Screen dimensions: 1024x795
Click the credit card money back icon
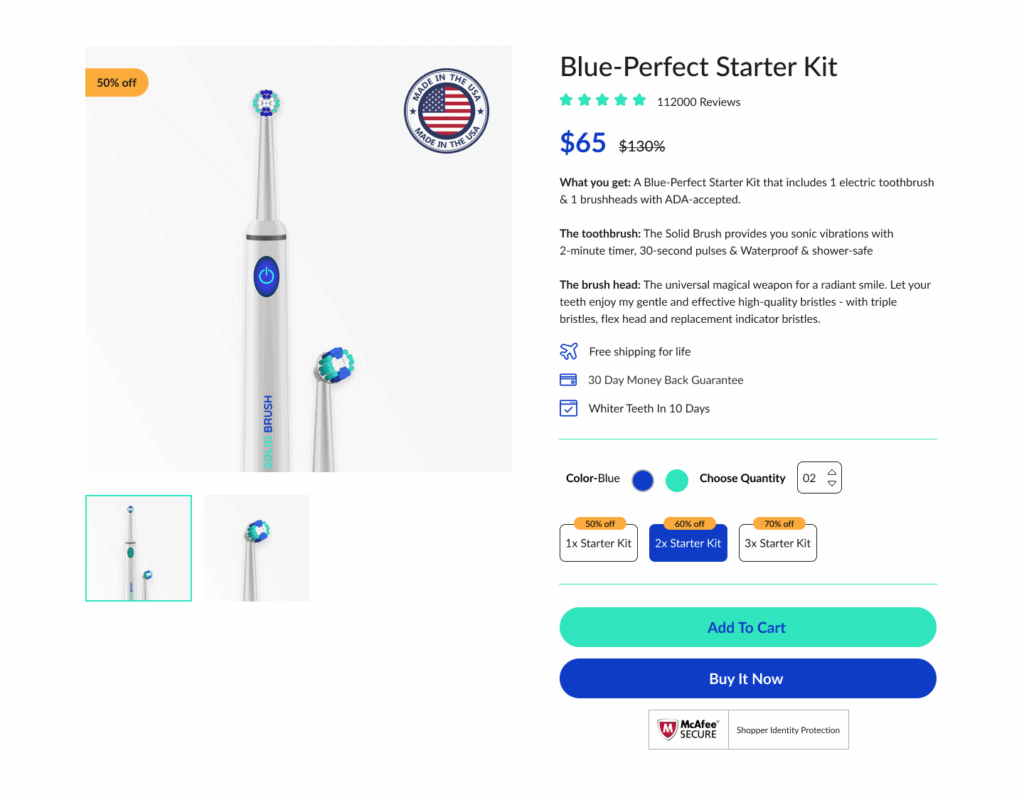coord(568,380)
